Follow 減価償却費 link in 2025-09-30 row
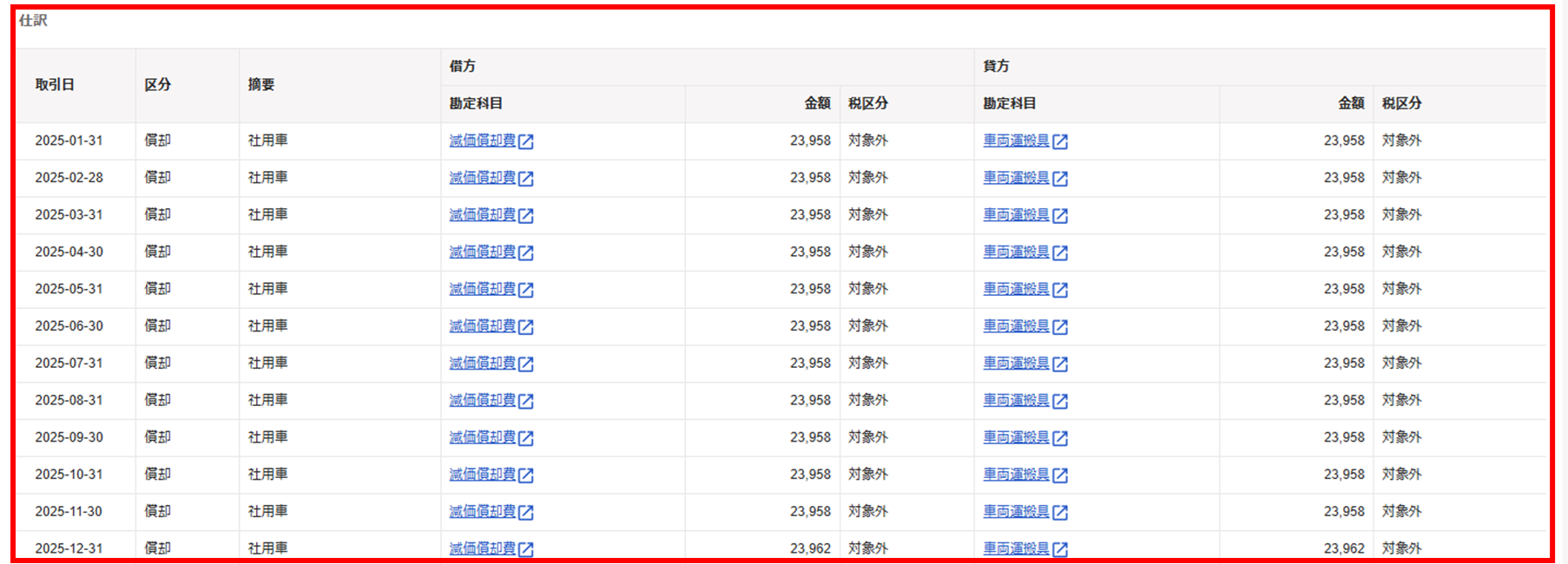 coord(482,437)
